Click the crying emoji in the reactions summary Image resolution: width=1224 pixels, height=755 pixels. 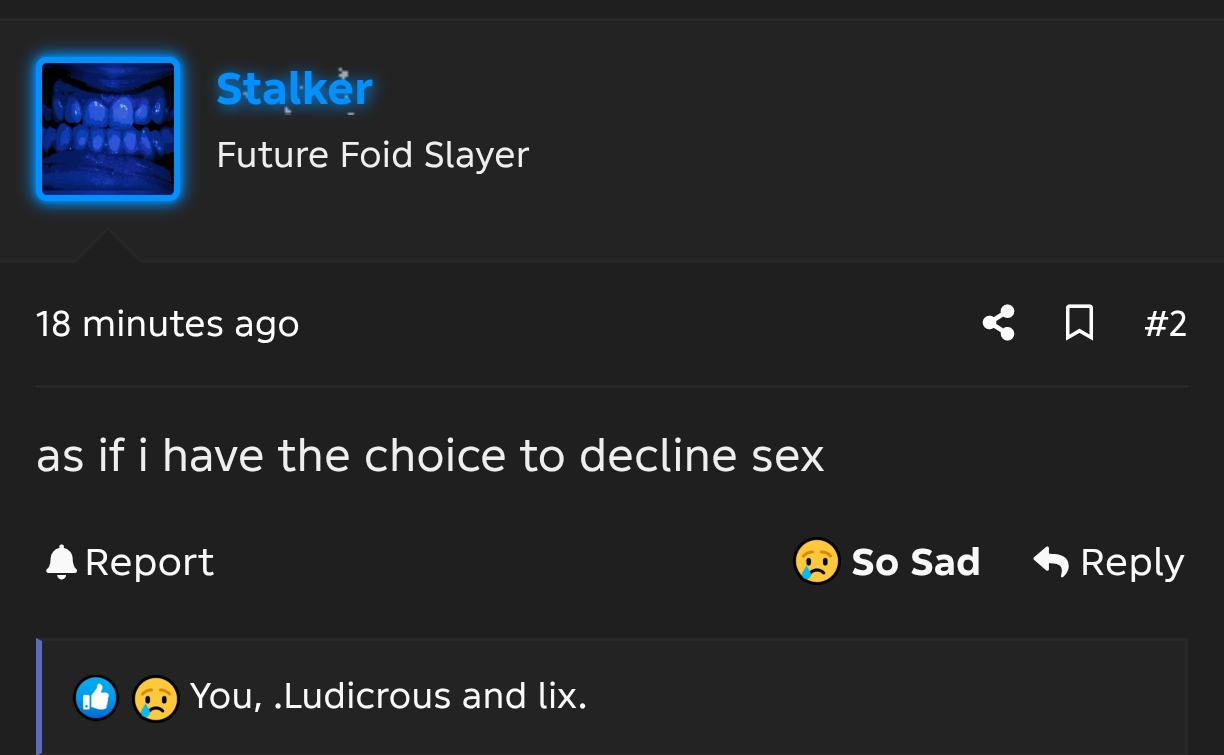pyautogui.click(x=156, y=698)
